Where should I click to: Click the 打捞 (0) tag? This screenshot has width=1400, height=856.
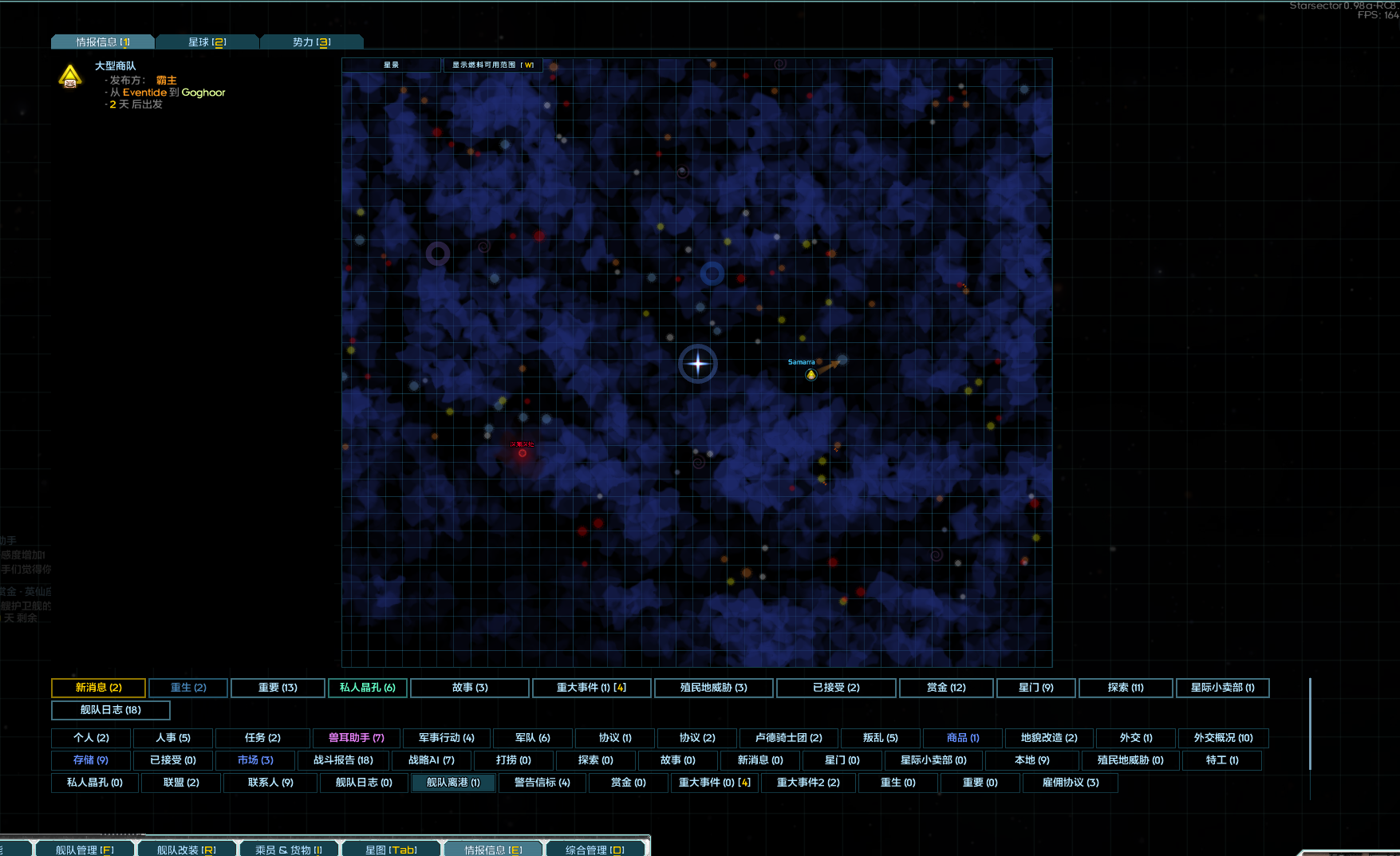tap(514, 760)
